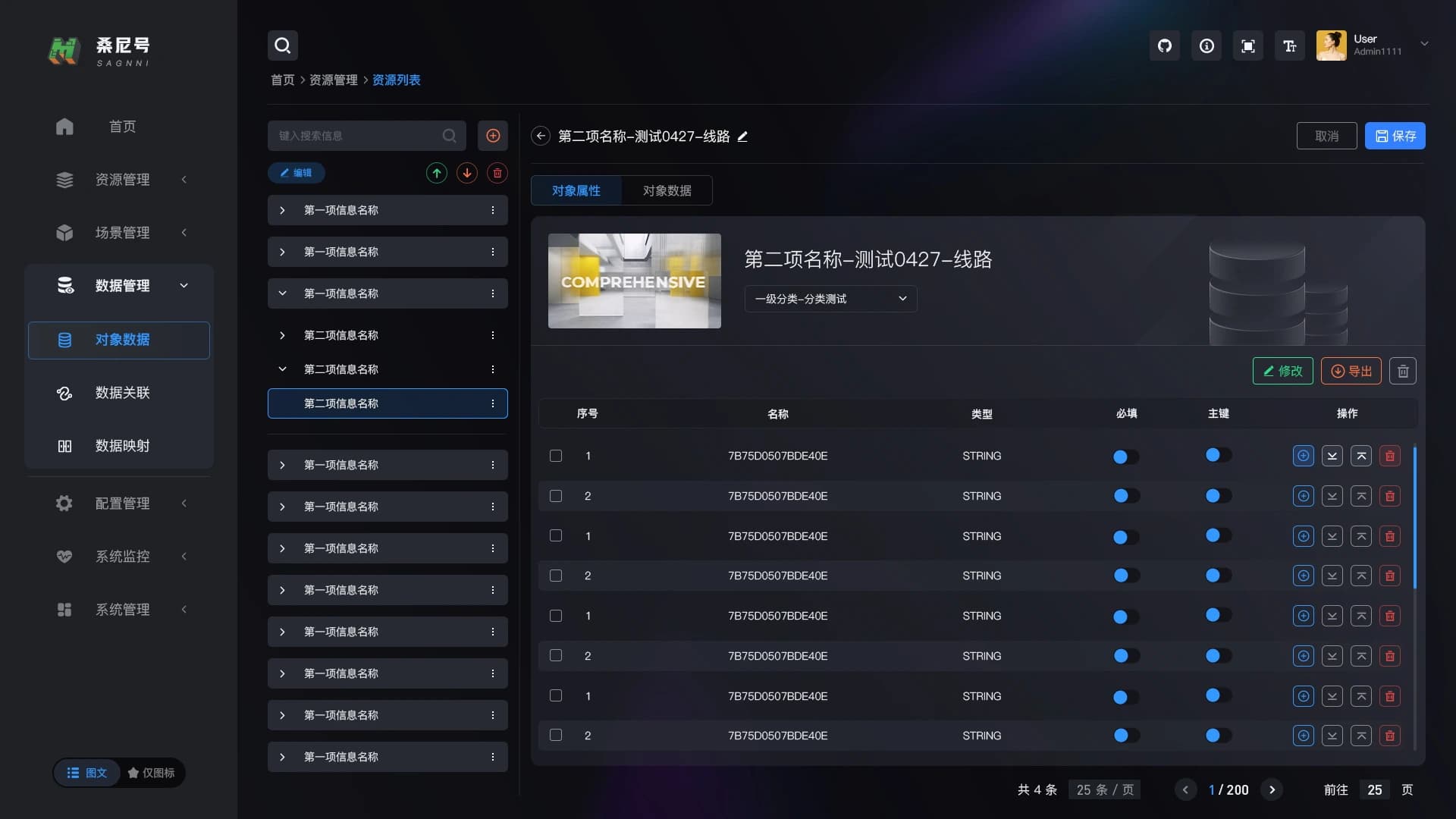
Task: Click the info circle icon
Action: point(1207,46)
